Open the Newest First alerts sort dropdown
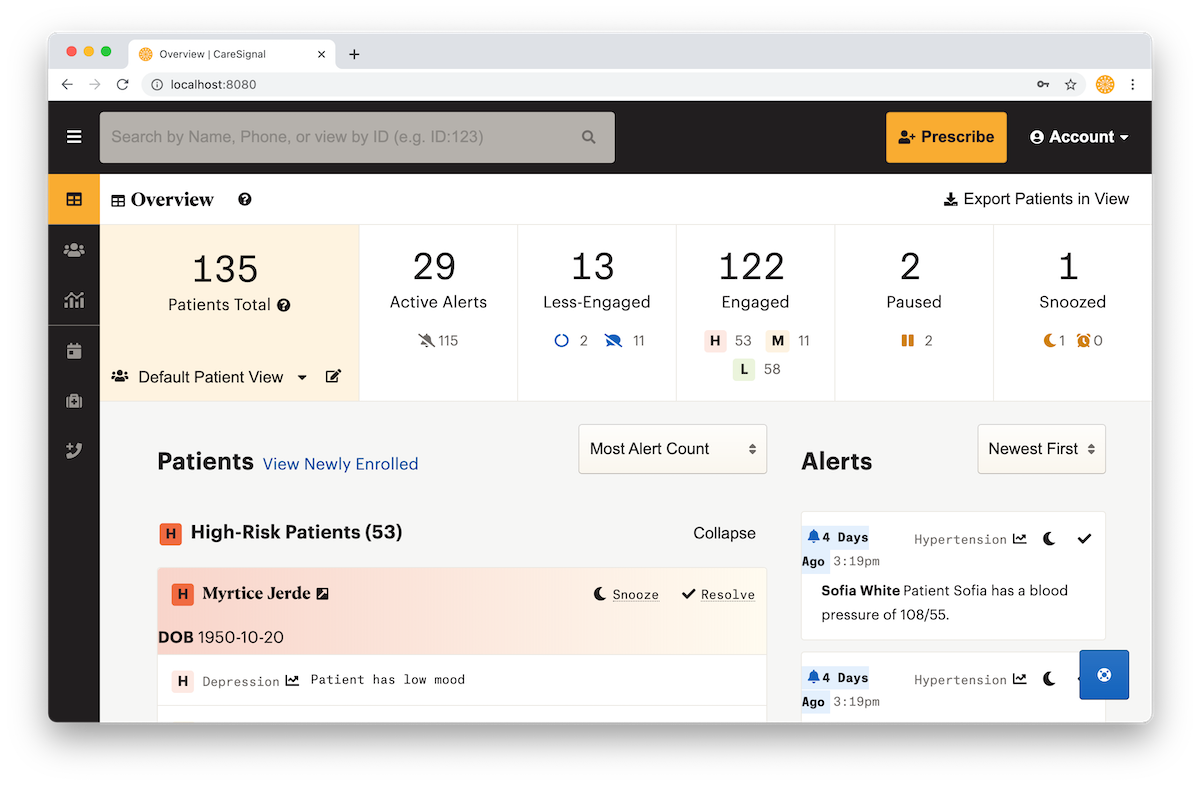Screen dimensions: 1200x786 pyautogui.click(x=1042, y=449)
